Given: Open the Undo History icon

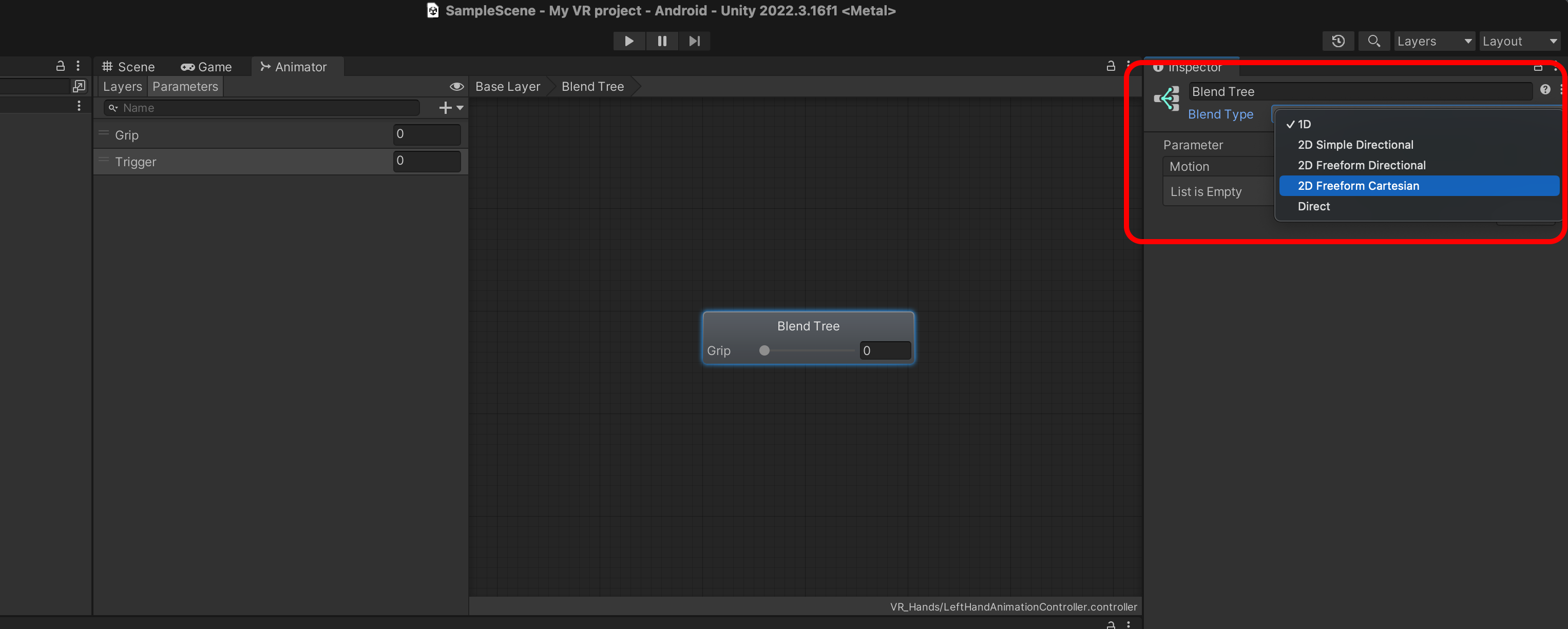Looking at the screenshot, I should [1337, 41].
